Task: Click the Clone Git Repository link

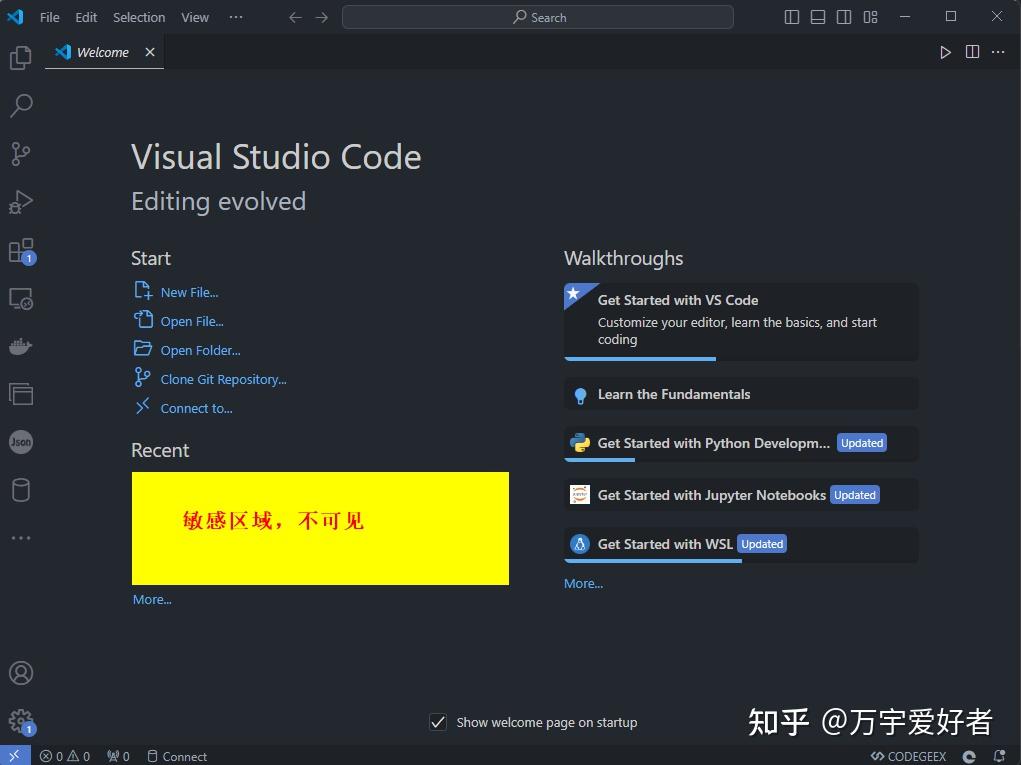Action: click(222, 379)
